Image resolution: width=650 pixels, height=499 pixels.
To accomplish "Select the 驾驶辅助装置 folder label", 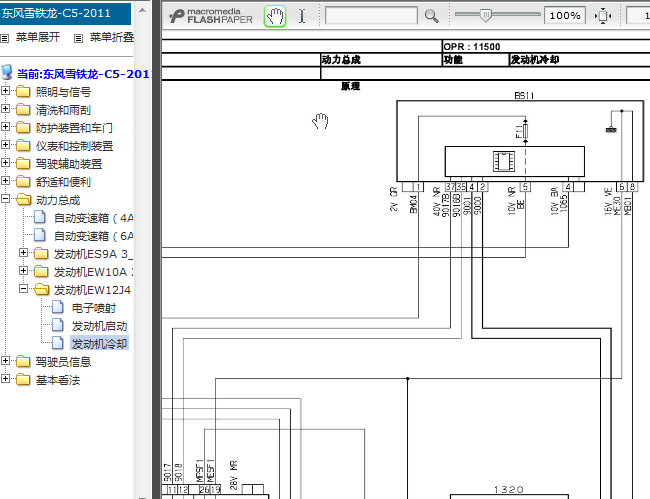I will pos(69,164).
